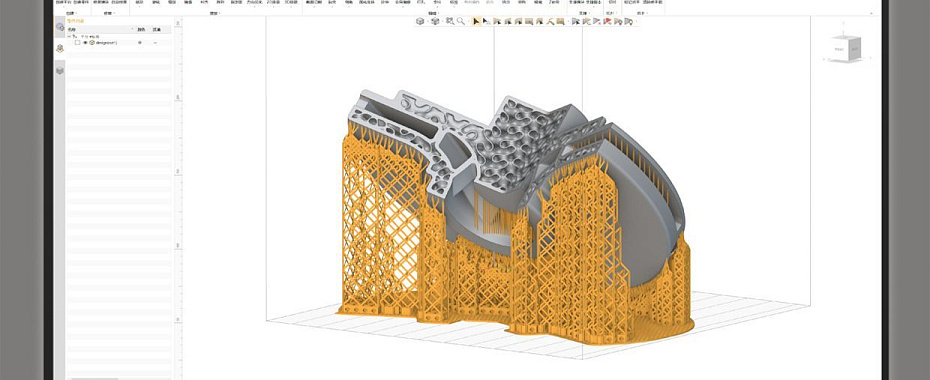Screen dimensions: 930x380
Task: Open the selection toolbar overflow arrow
Action: tap(636, 22)
